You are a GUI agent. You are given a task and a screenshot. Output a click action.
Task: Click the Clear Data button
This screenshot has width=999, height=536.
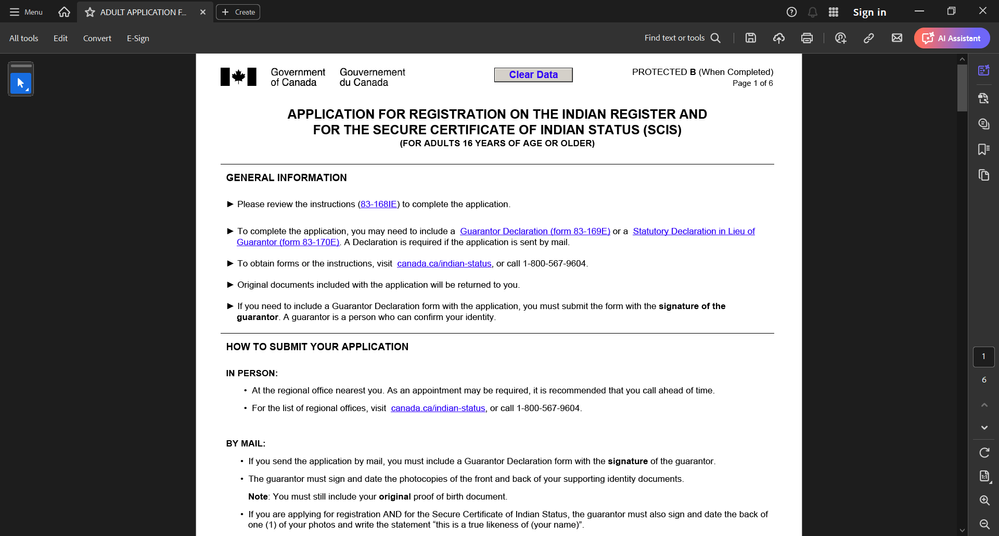533,75
